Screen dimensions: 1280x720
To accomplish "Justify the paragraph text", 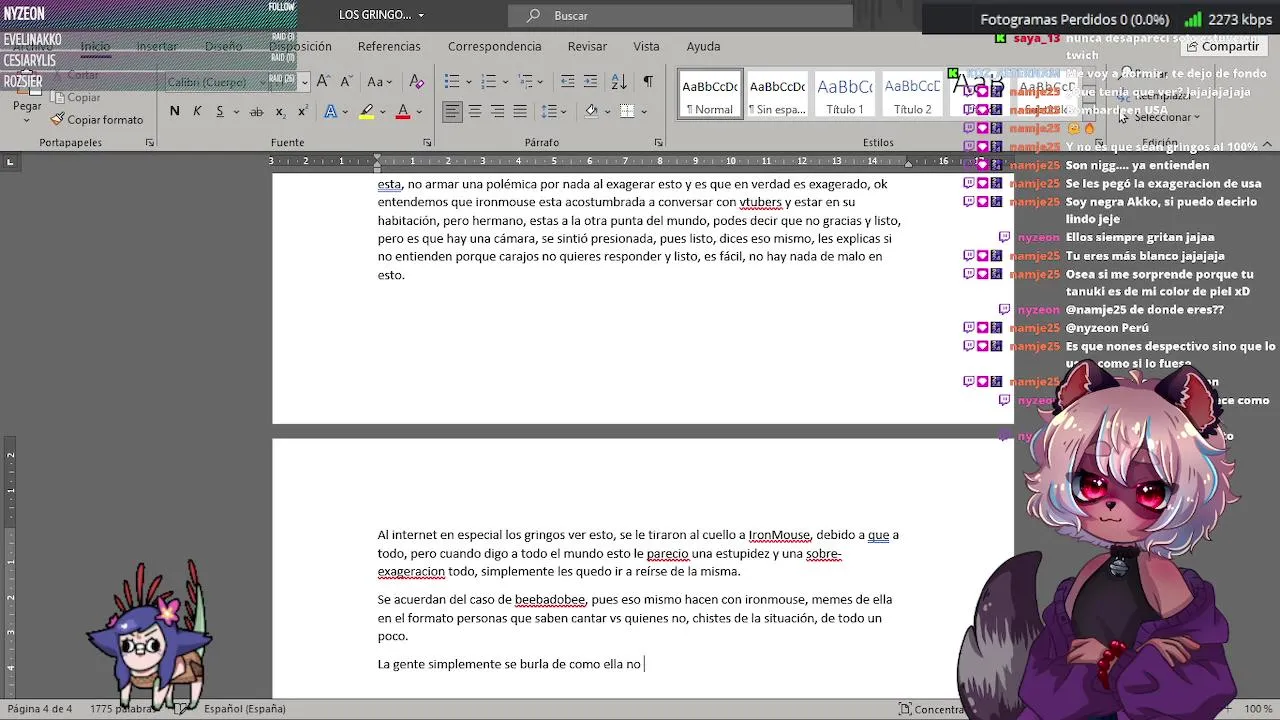I will [x=520, y=111].
